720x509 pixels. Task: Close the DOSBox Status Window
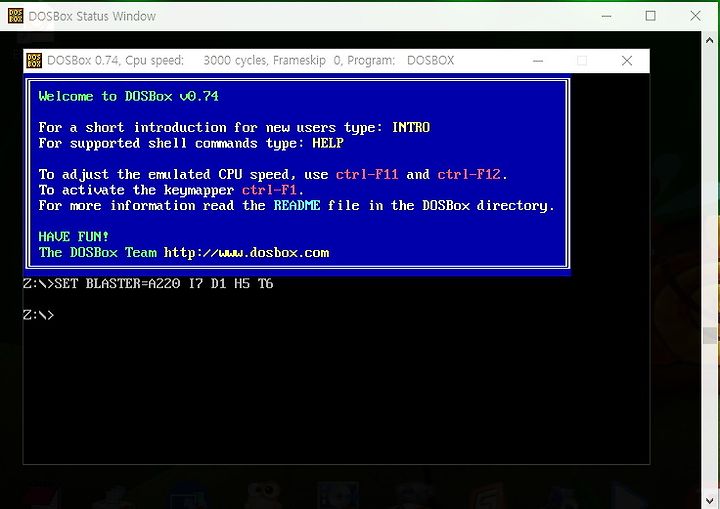coord(695,16)
